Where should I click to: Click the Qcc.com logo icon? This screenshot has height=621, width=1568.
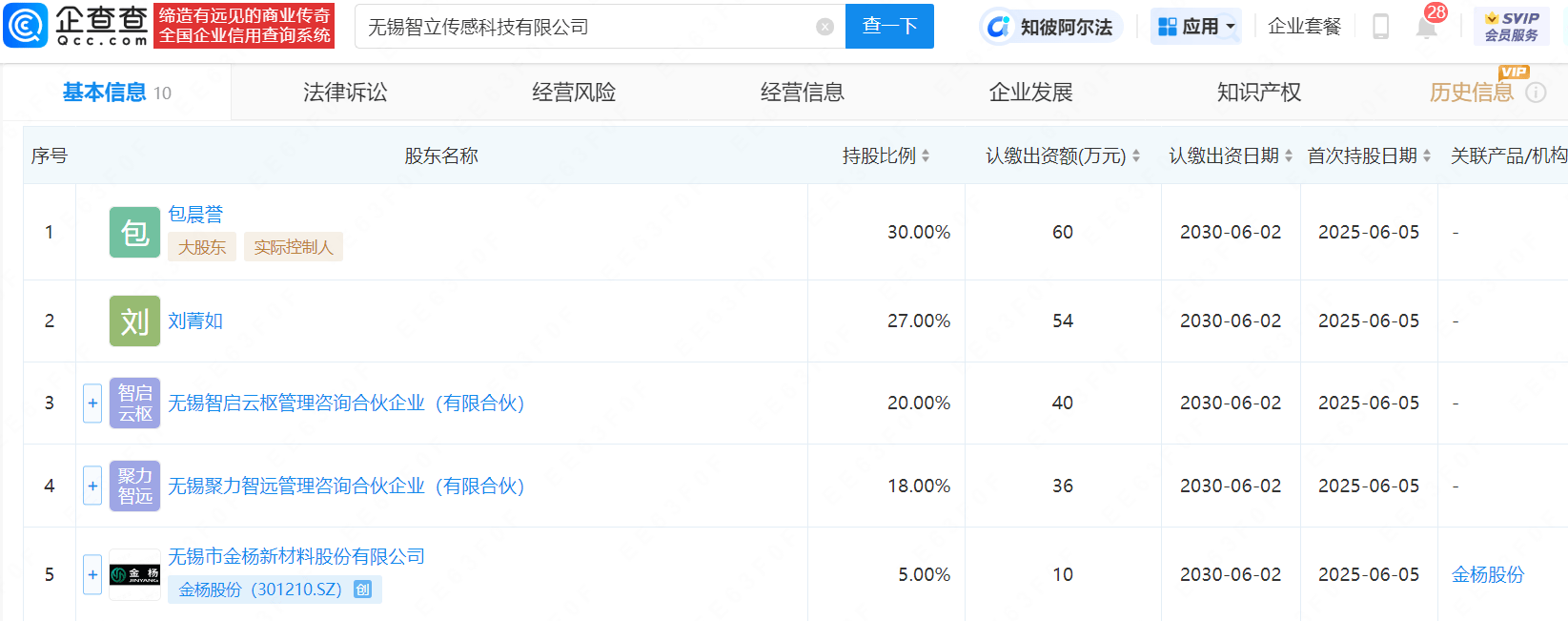[26, 26]
